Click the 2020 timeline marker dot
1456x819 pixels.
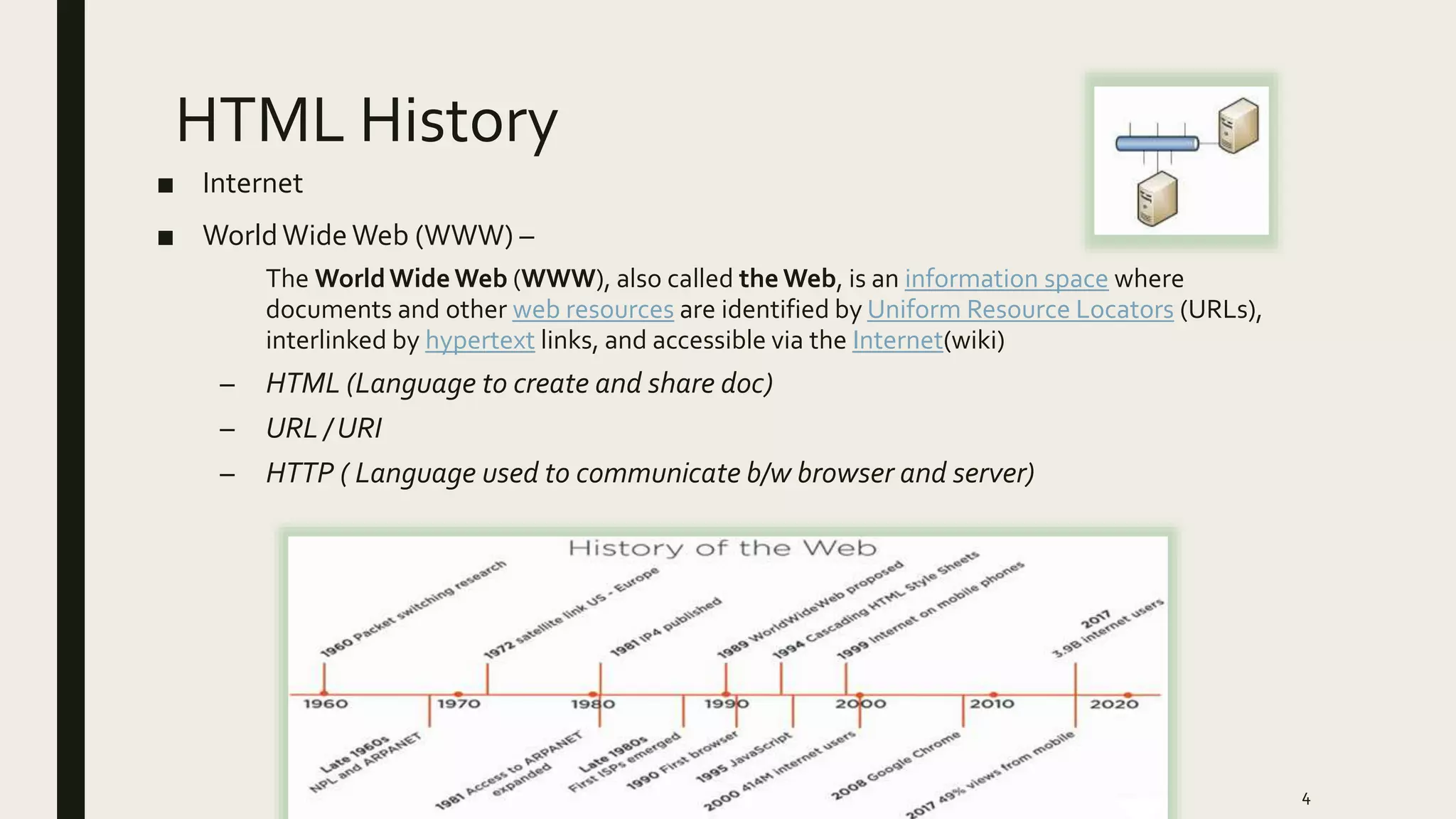click(x=1128, y=695)
